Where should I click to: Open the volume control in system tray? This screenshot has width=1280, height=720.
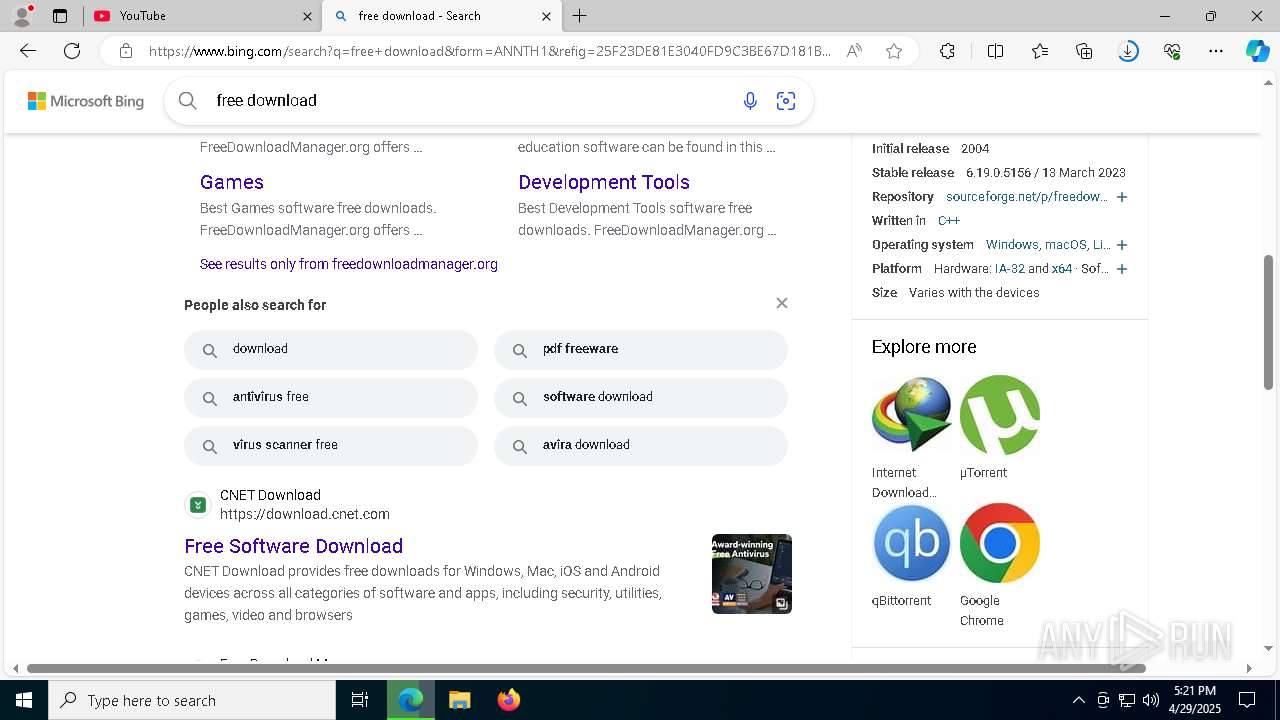(1150, 700)
